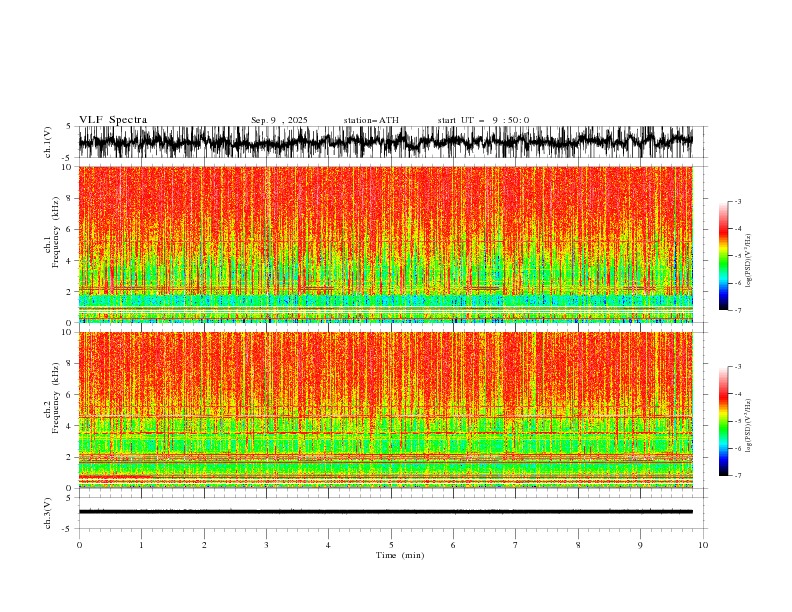Click the "Time (min)" axis label
The image size is (792, 612).
[x=400, y=555]
